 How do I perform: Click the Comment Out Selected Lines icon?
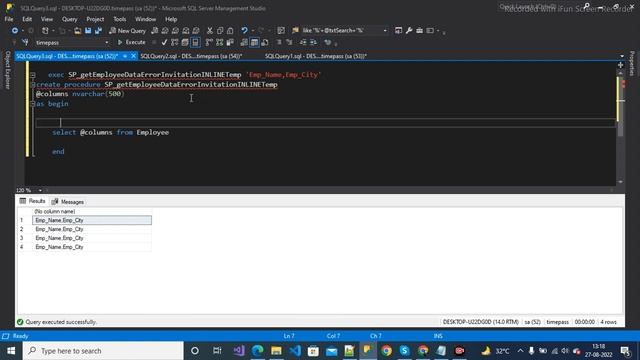coord(279,42)
